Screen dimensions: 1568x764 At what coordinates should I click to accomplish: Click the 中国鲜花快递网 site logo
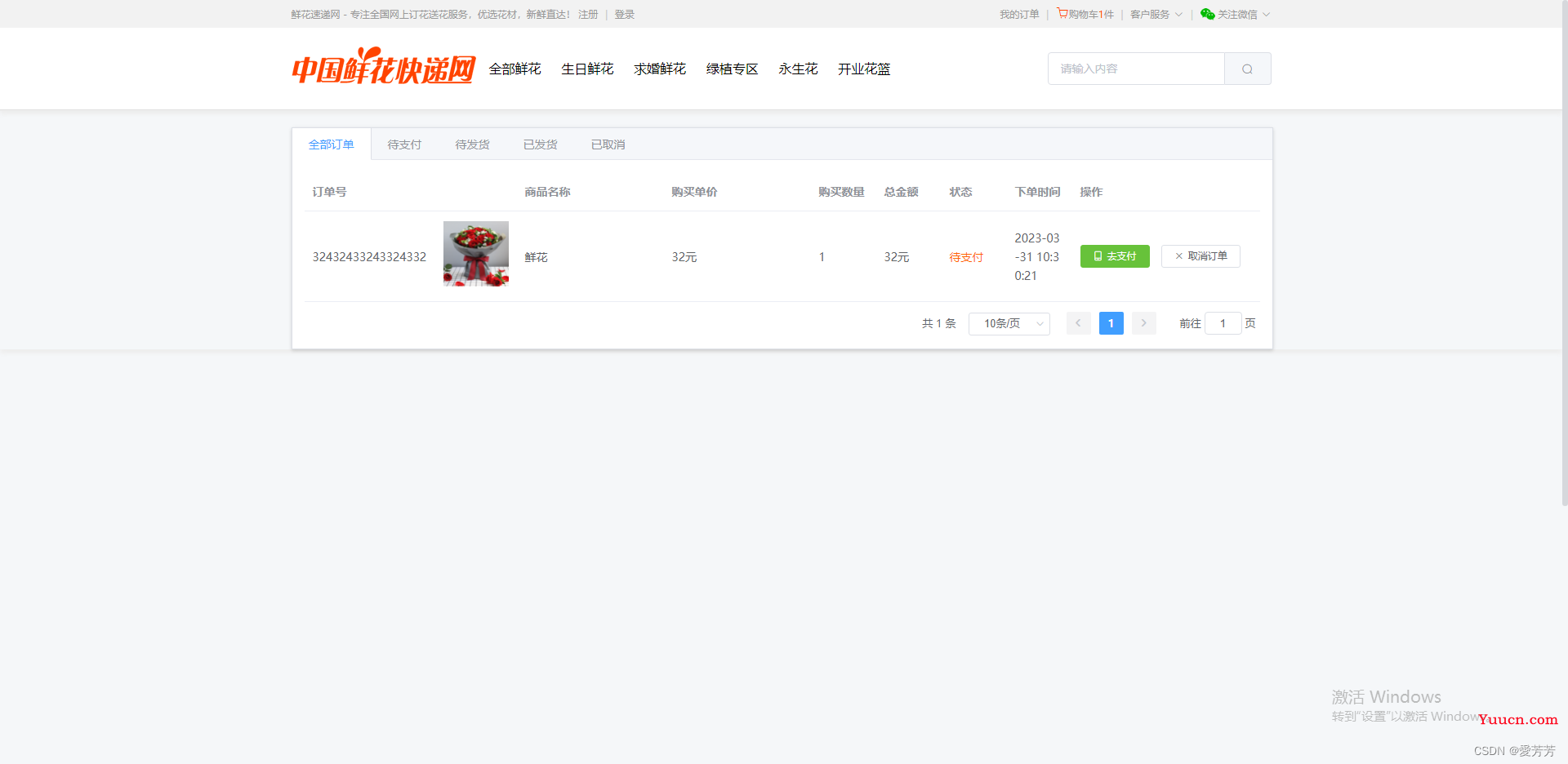pos(383,68)
